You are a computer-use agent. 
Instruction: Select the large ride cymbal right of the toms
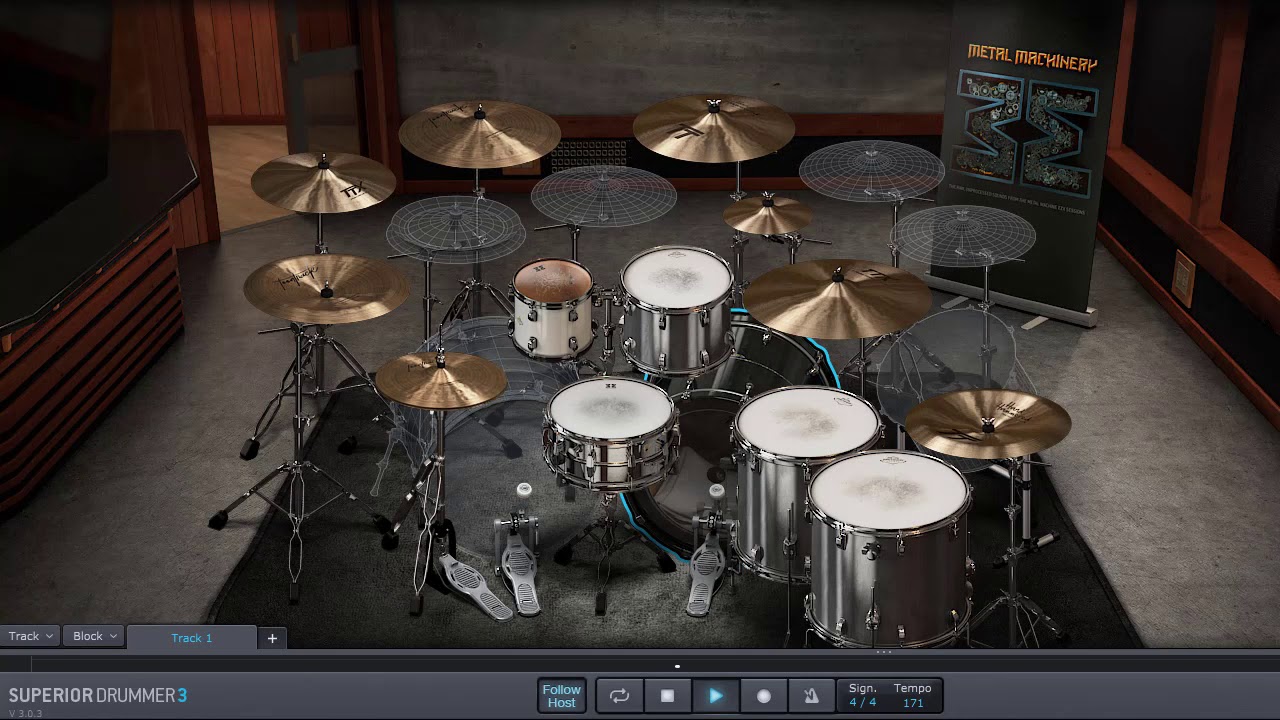point(838,298)
